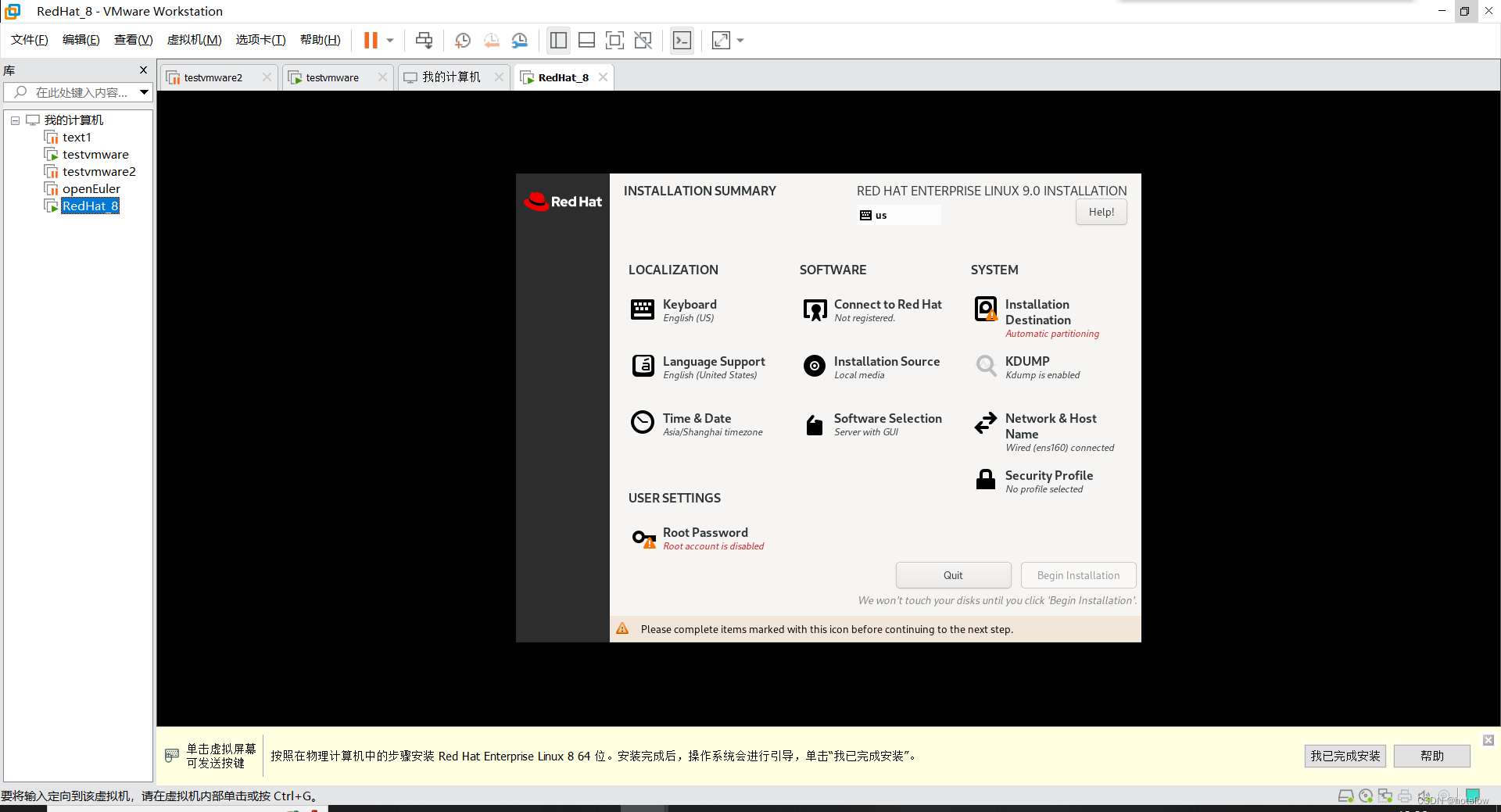Image resolution: width=1501 pixels, height=812 pixels.
Task: Click the send Ctrl+Alt+Del toolbar icon
Action: 425,40
